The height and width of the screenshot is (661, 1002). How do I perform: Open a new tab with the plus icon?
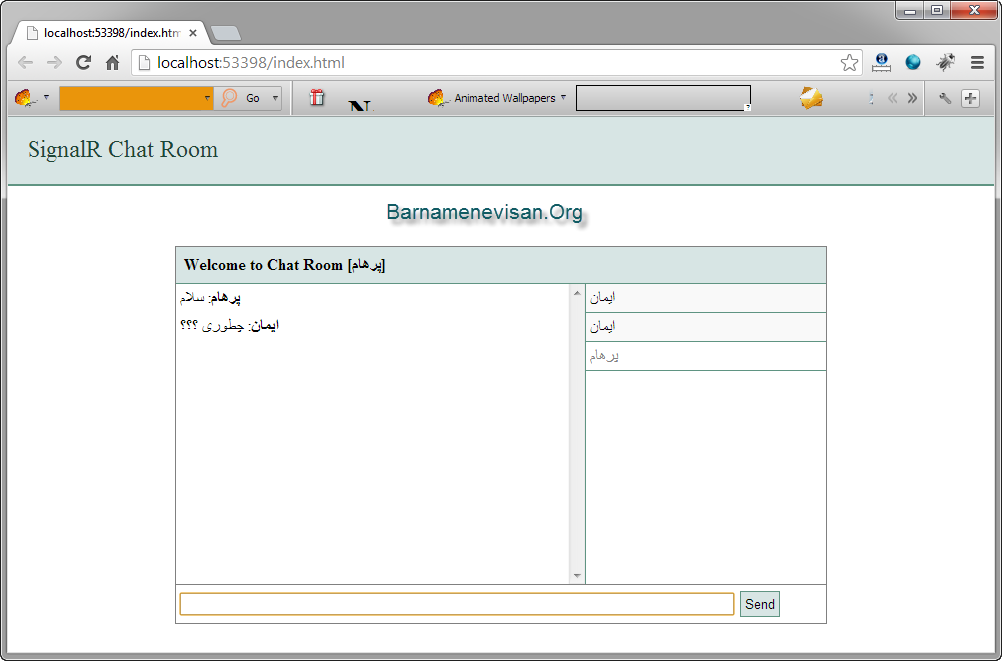pos(971,98)
